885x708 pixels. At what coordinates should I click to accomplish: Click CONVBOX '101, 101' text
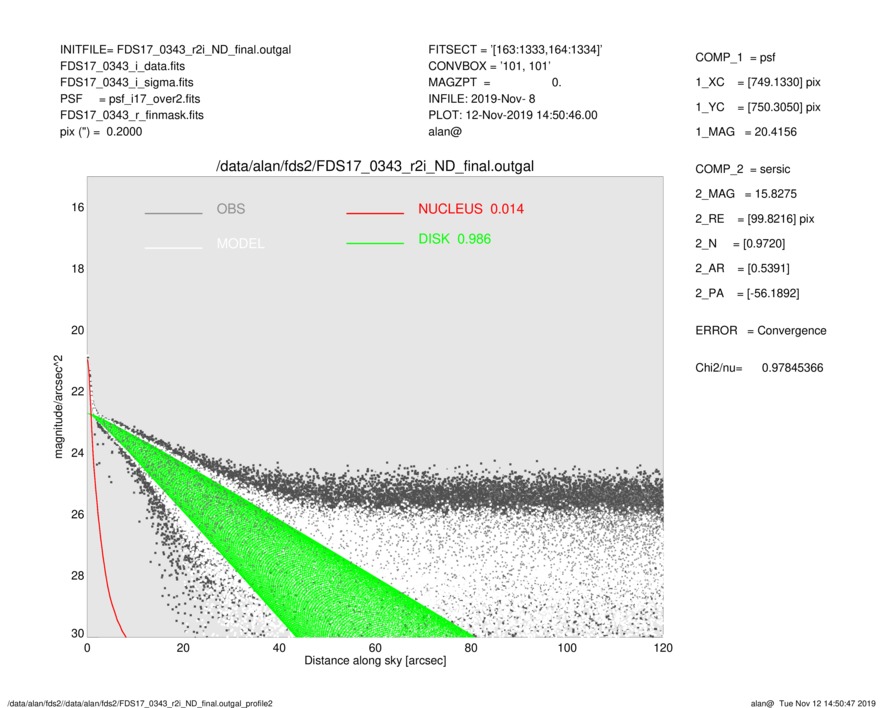pyautogui.click(x=489, y=66)
